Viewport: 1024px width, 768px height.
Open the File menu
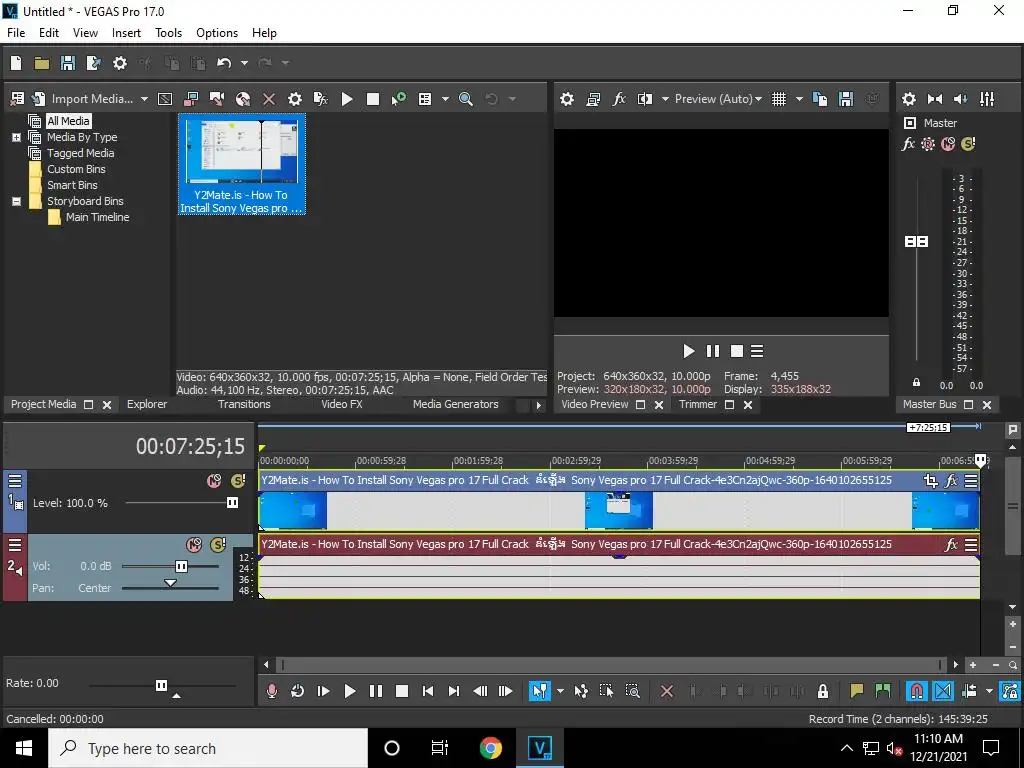tap(16, 33)
